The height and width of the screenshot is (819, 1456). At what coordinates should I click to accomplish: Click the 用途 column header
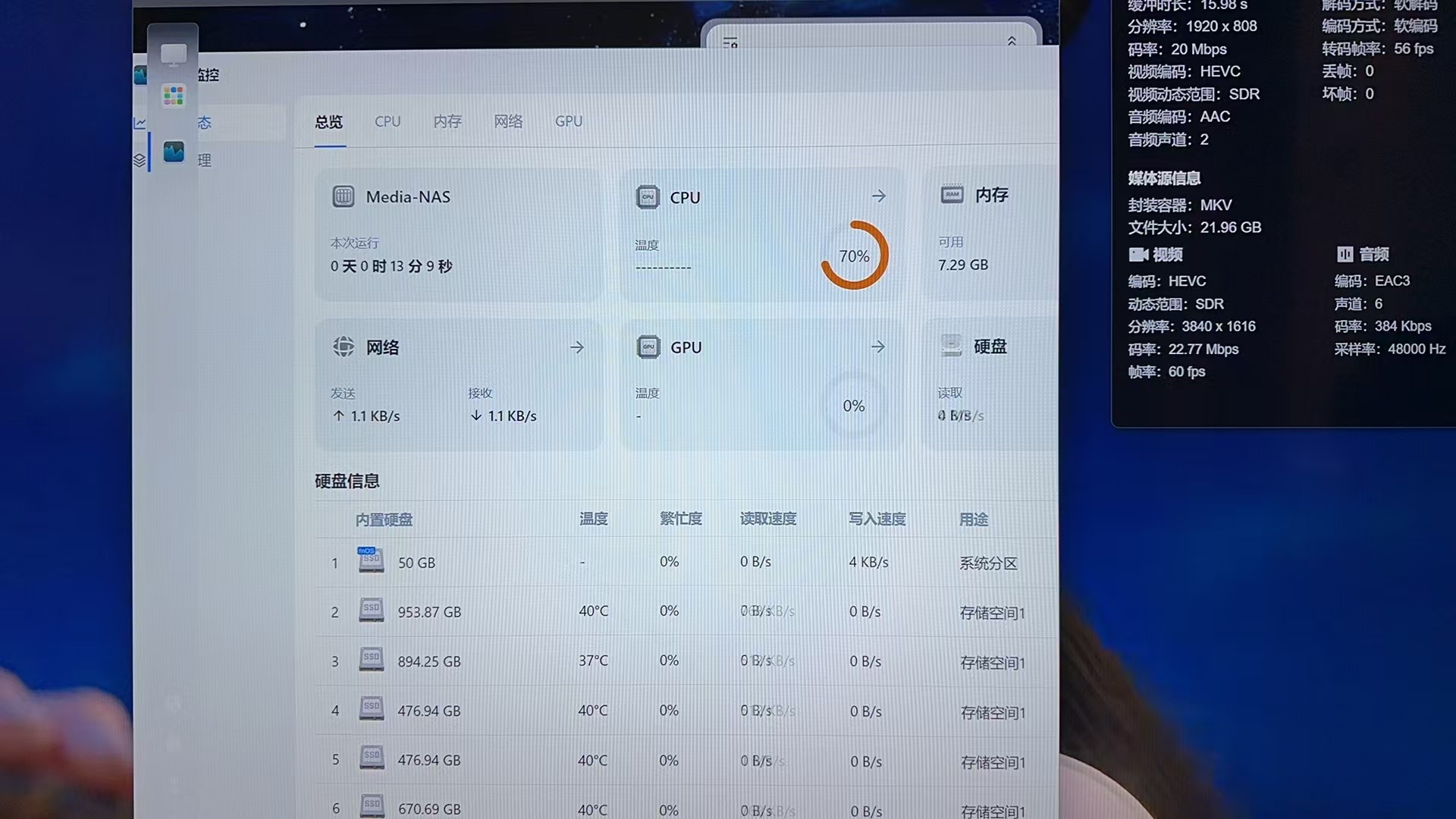pos(974,519)
